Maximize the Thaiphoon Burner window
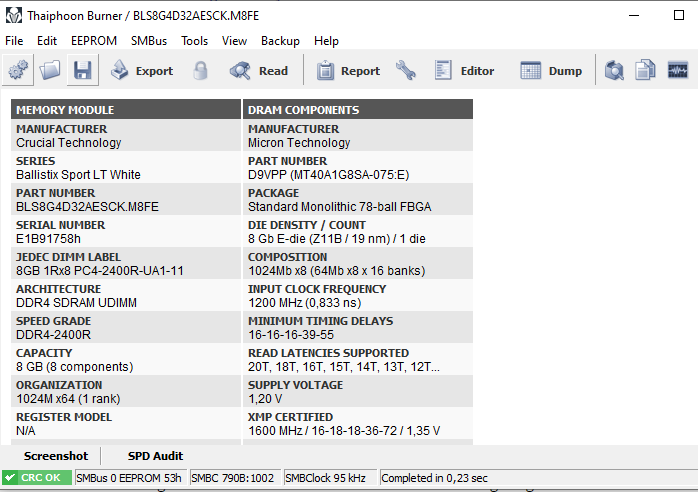This screenshot has height=492, width=698. coord(679,16)
